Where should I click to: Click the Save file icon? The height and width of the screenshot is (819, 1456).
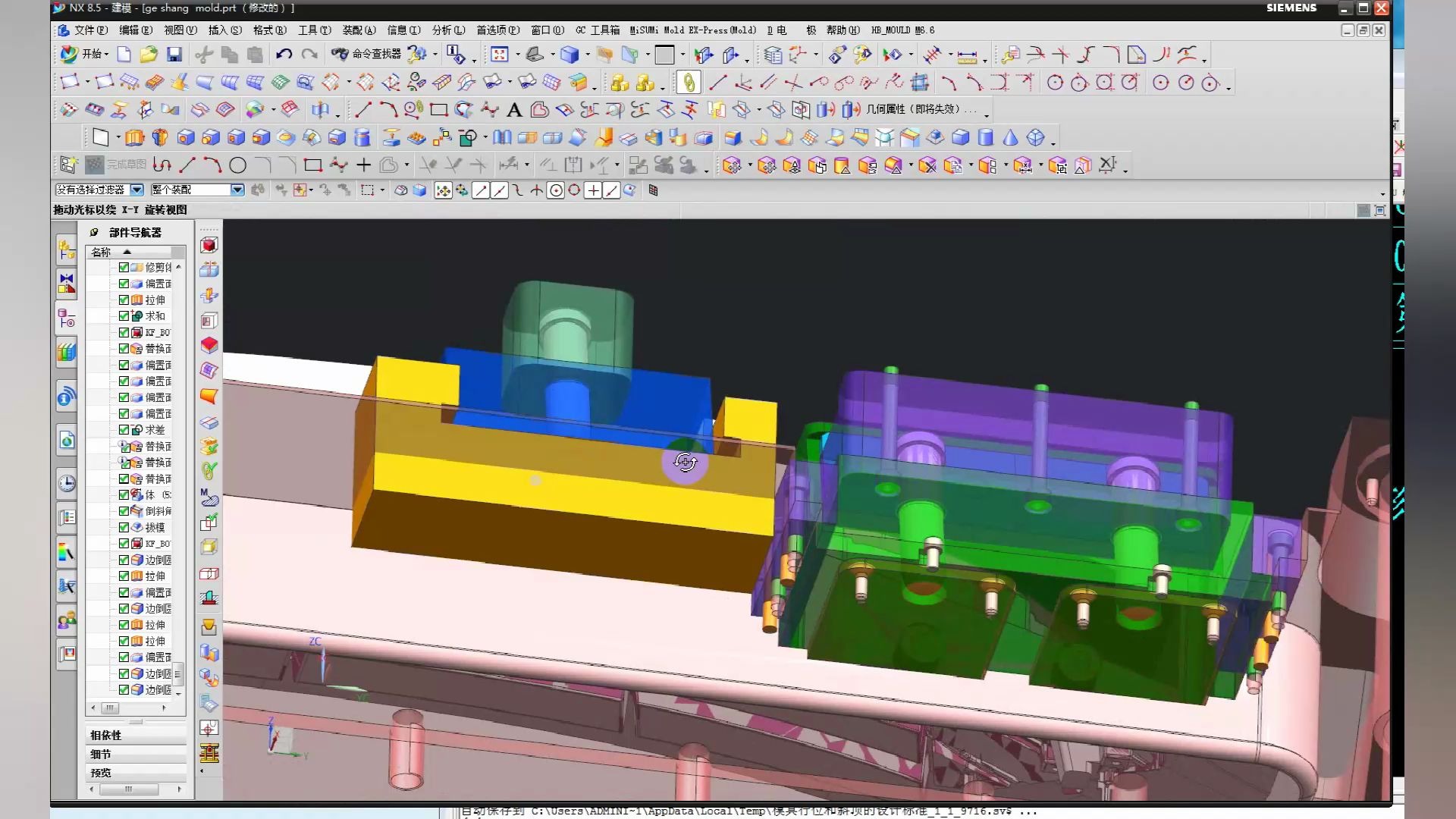(x=174, y=55)
